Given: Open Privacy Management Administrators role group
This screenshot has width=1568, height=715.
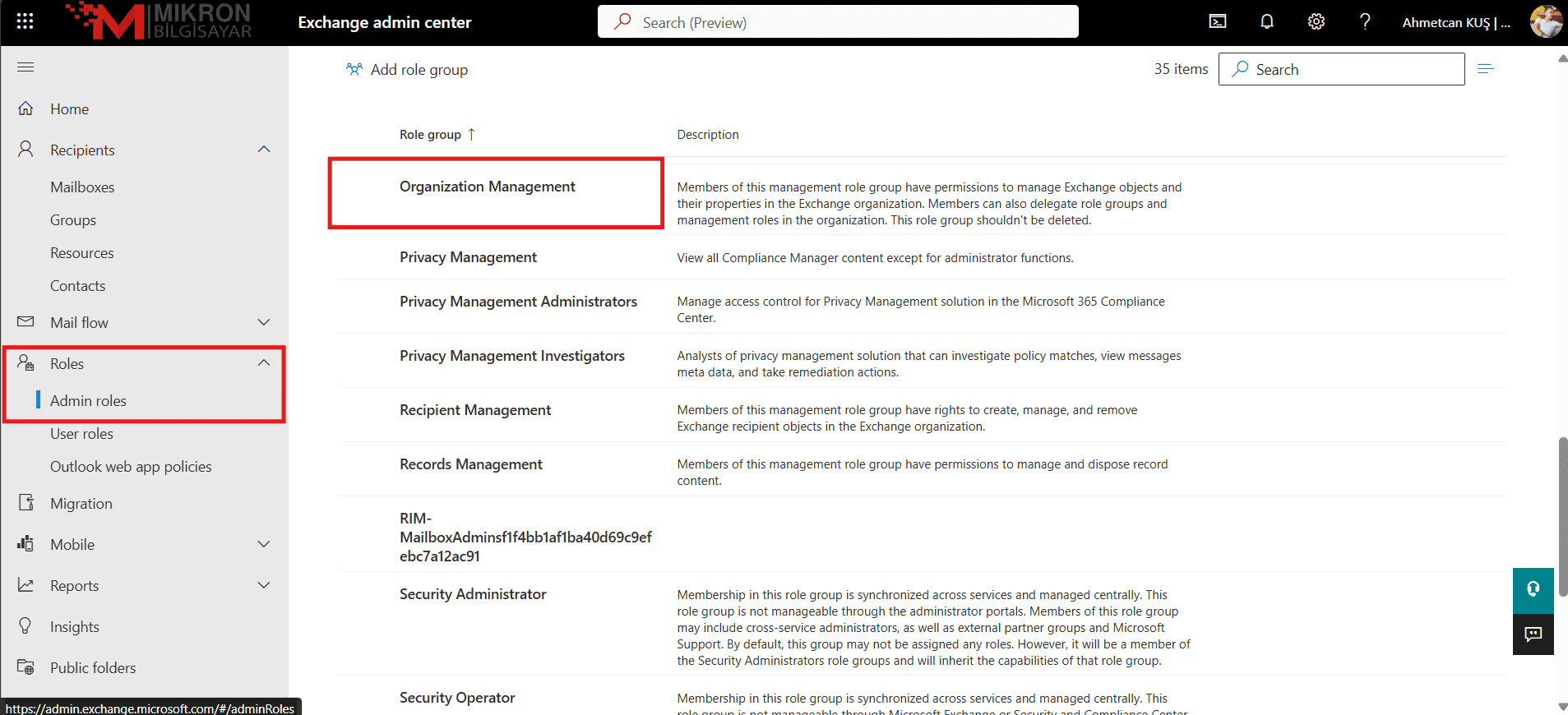Looking at the screenshot, I should 518,302.
